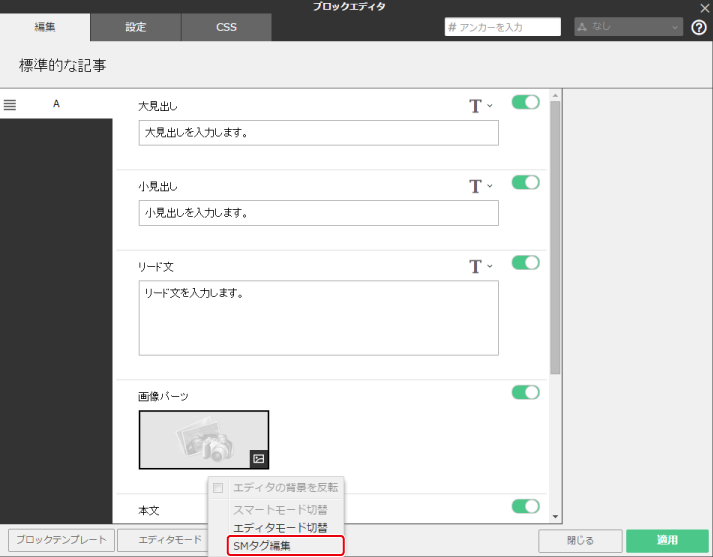The image size is (713, 557).
Task: Expand リード文 T format dropdown arrow
Action: point(490,266)
